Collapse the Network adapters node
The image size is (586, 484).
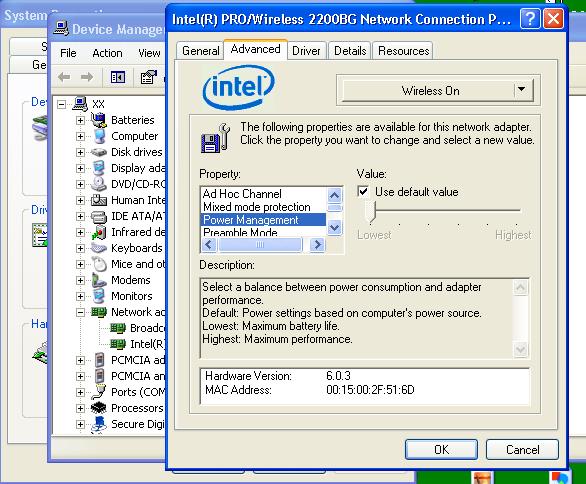point(80,312)
